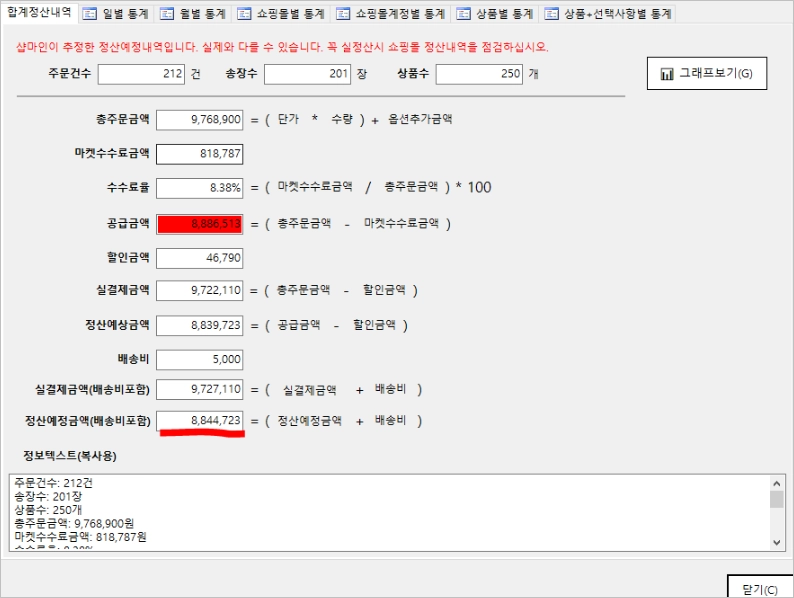Click the 닫기(C) button

[x=760, y=587]
